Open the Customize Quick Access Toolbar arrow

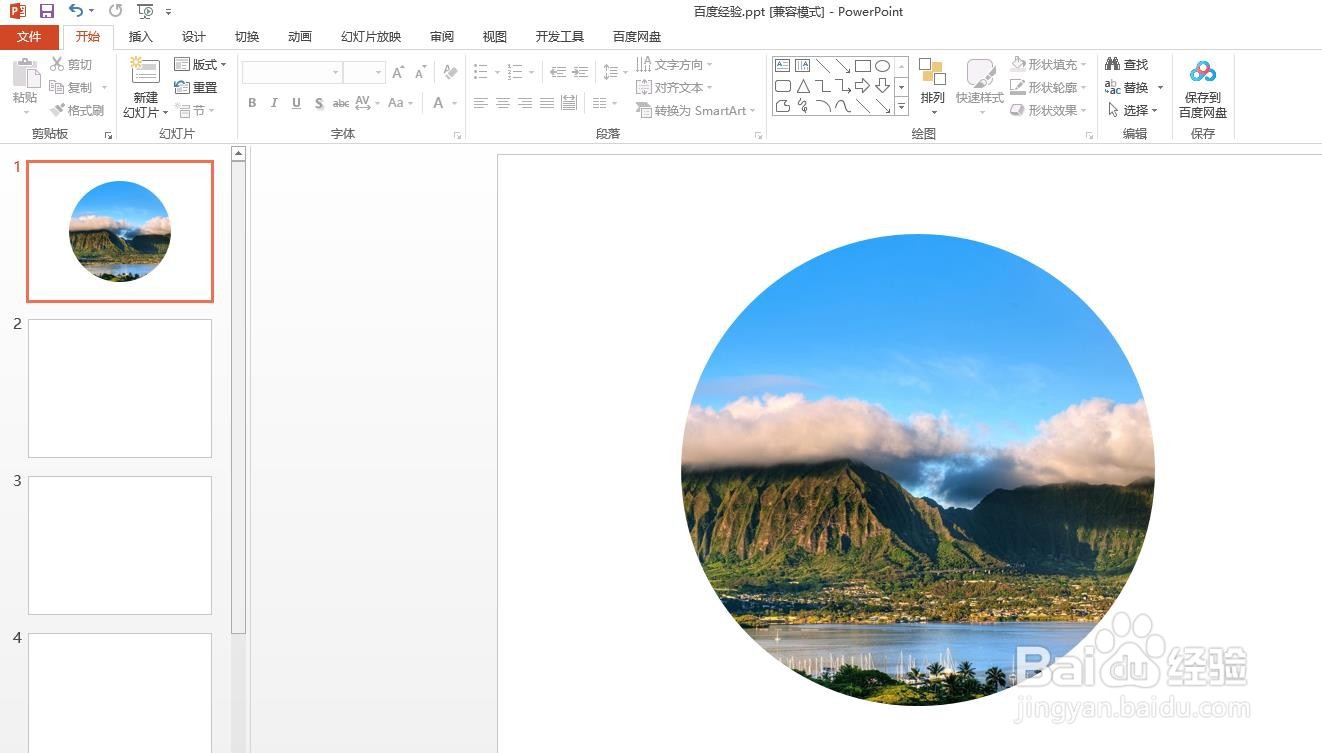click(168, 12)
